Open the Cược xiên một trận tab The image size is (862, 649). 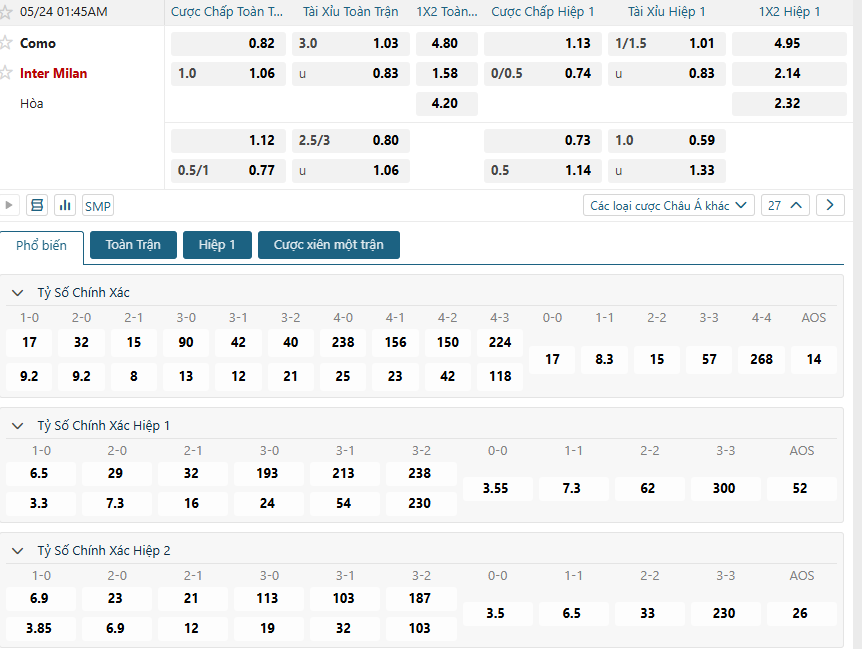[328, 245]
